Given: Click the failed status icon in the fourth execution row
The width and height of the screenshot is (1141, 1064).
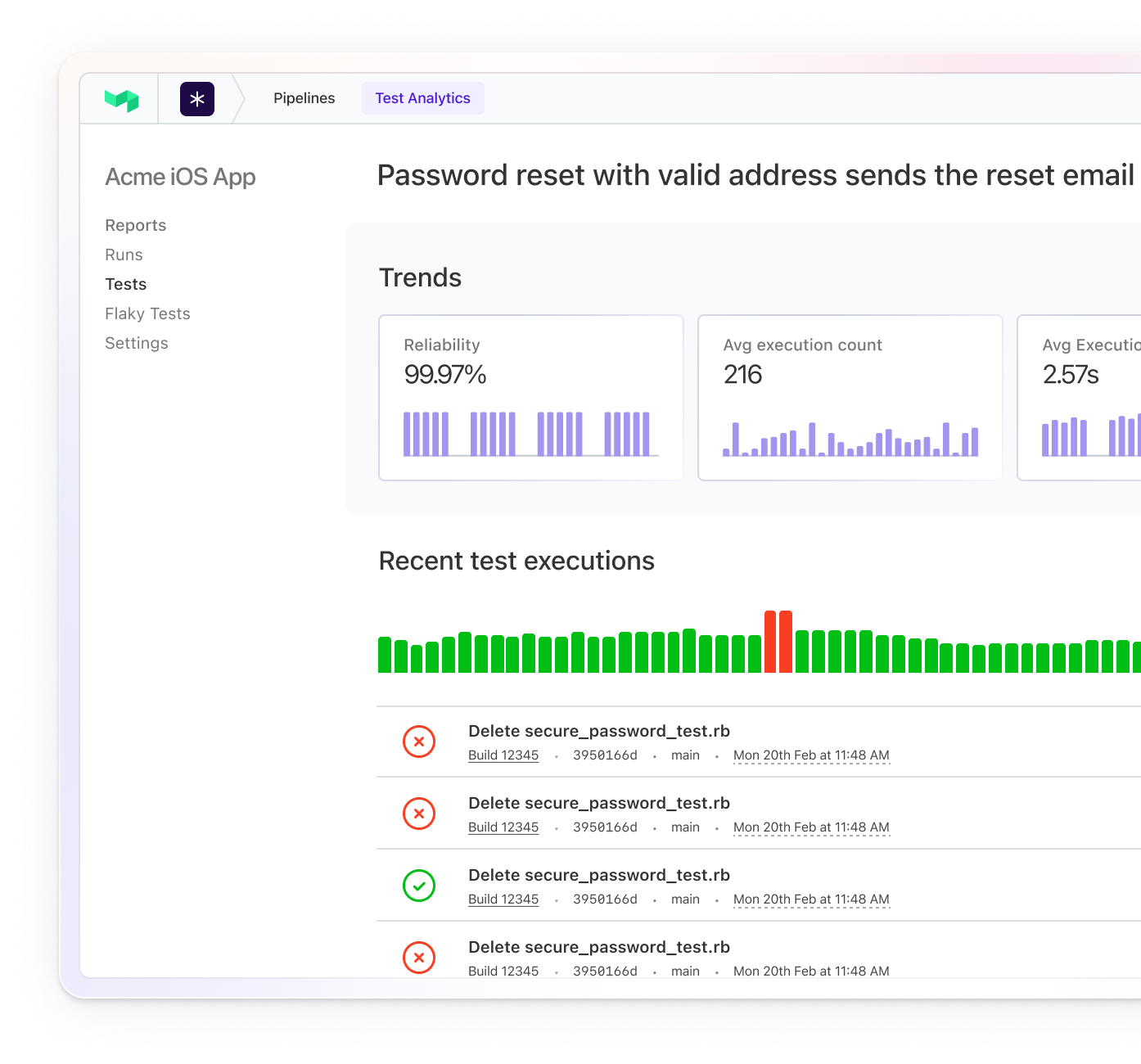Looking at the screenshot, I should 419,958.
